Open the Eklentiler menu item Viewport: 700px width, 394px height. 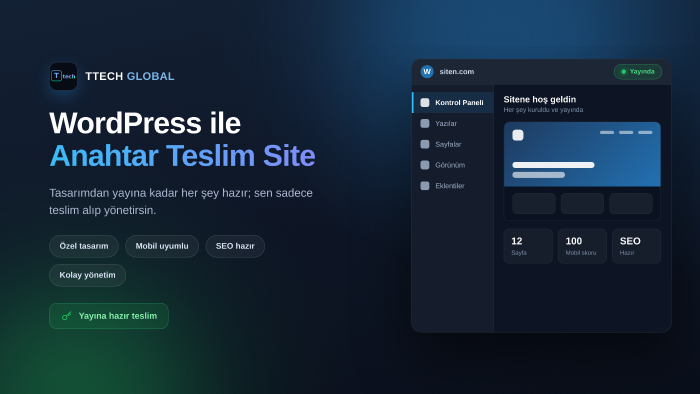pyautogui.click(x=453, y=186)
